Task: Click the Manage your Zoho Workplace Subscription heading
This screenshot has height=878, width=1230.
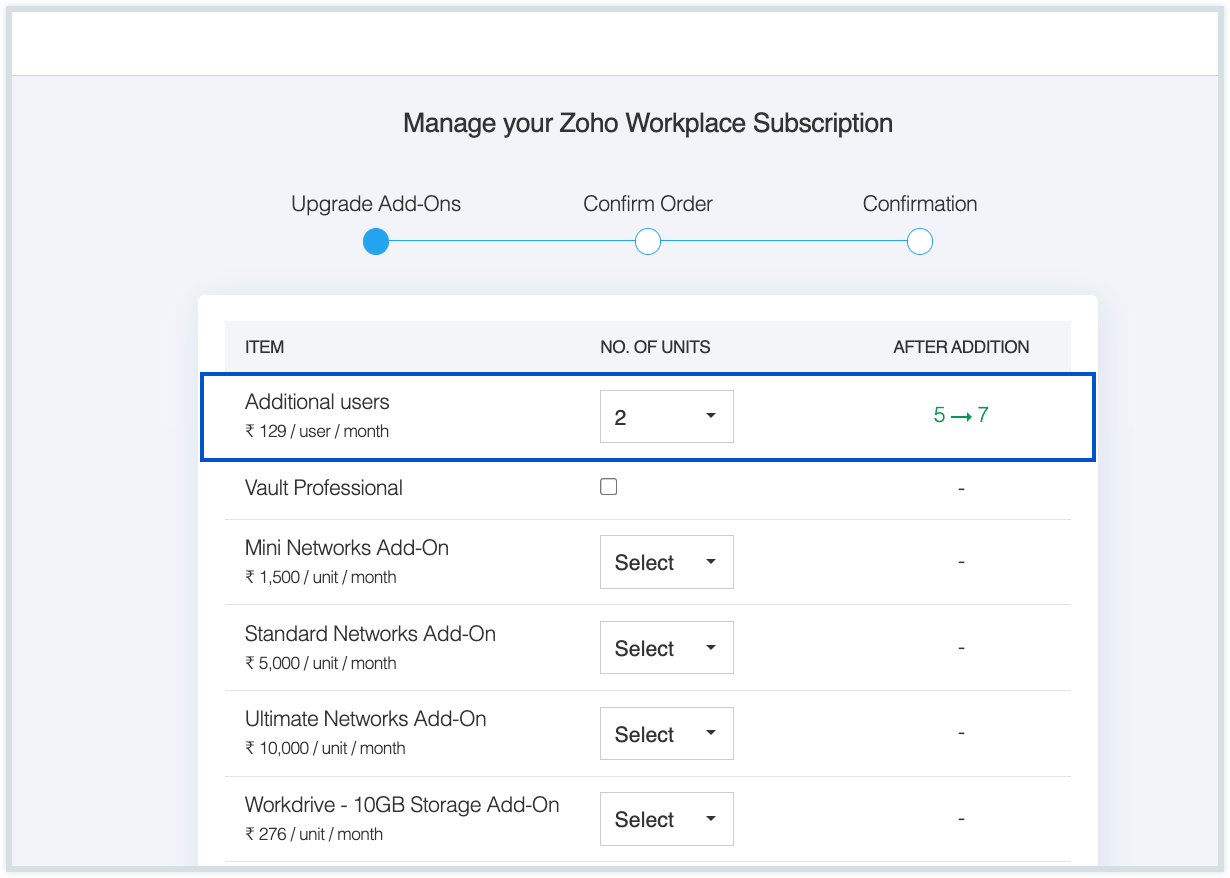Action: coord(648,124)
